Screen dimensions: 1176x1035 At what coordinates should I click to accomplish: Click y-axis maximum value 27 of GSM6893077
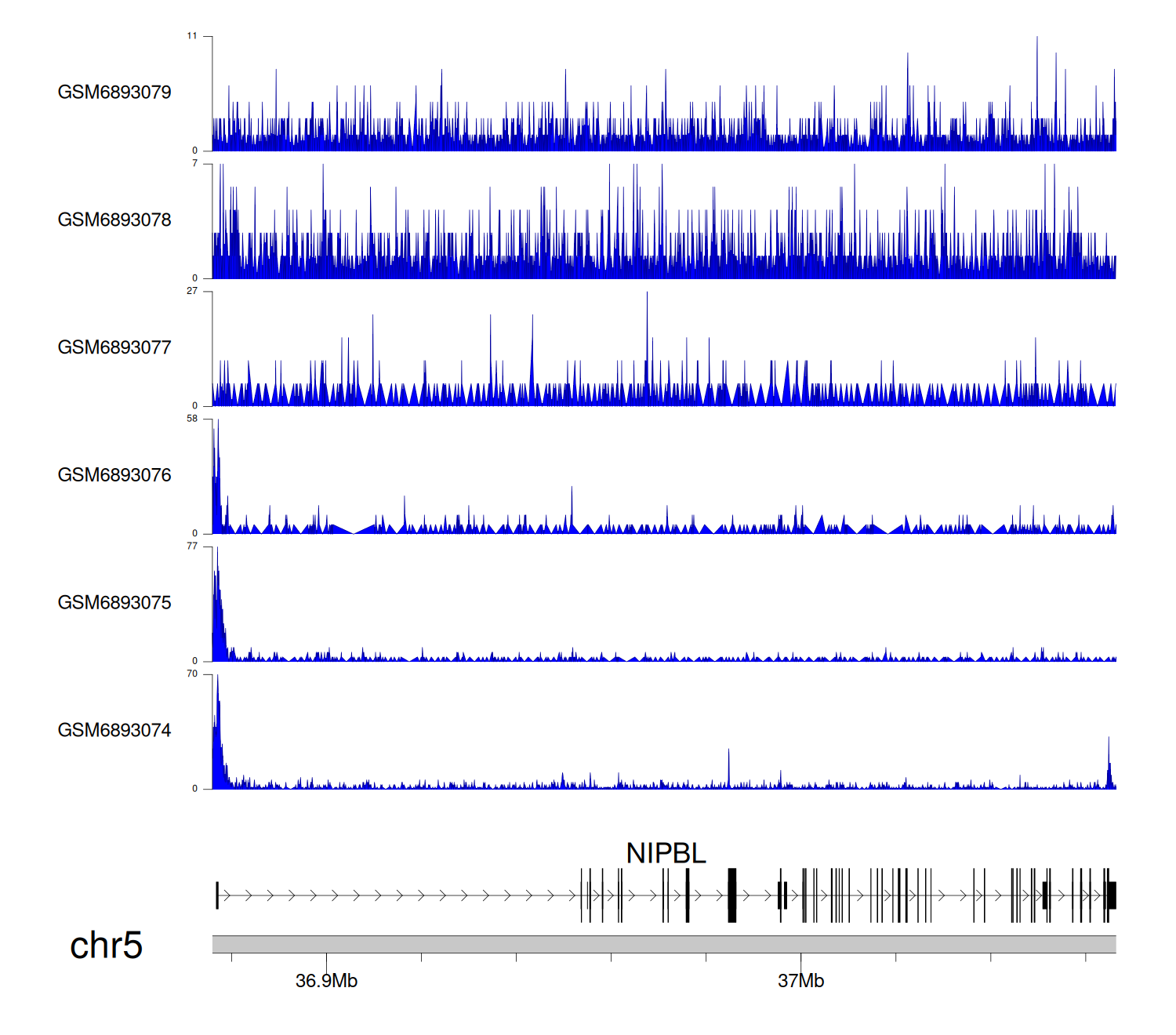[x=192, y=291]
